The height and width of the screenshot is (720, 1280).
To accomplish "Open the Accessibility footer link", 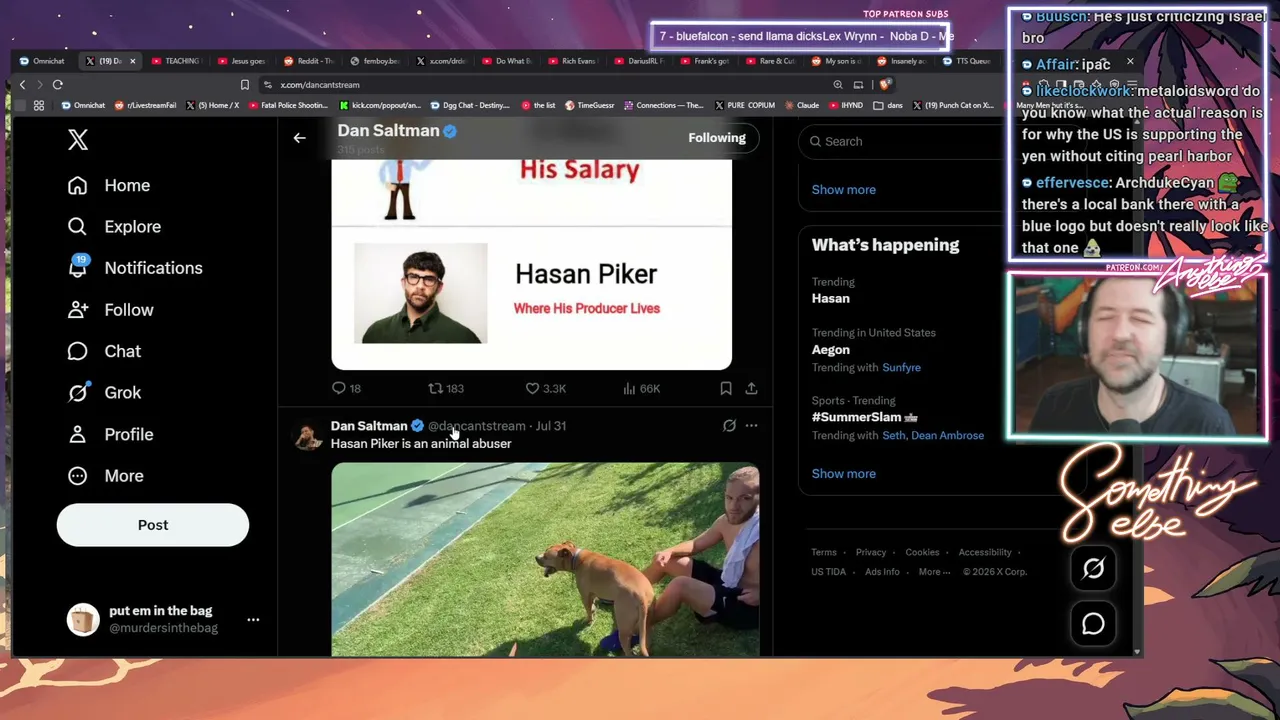I will point(985,552).
